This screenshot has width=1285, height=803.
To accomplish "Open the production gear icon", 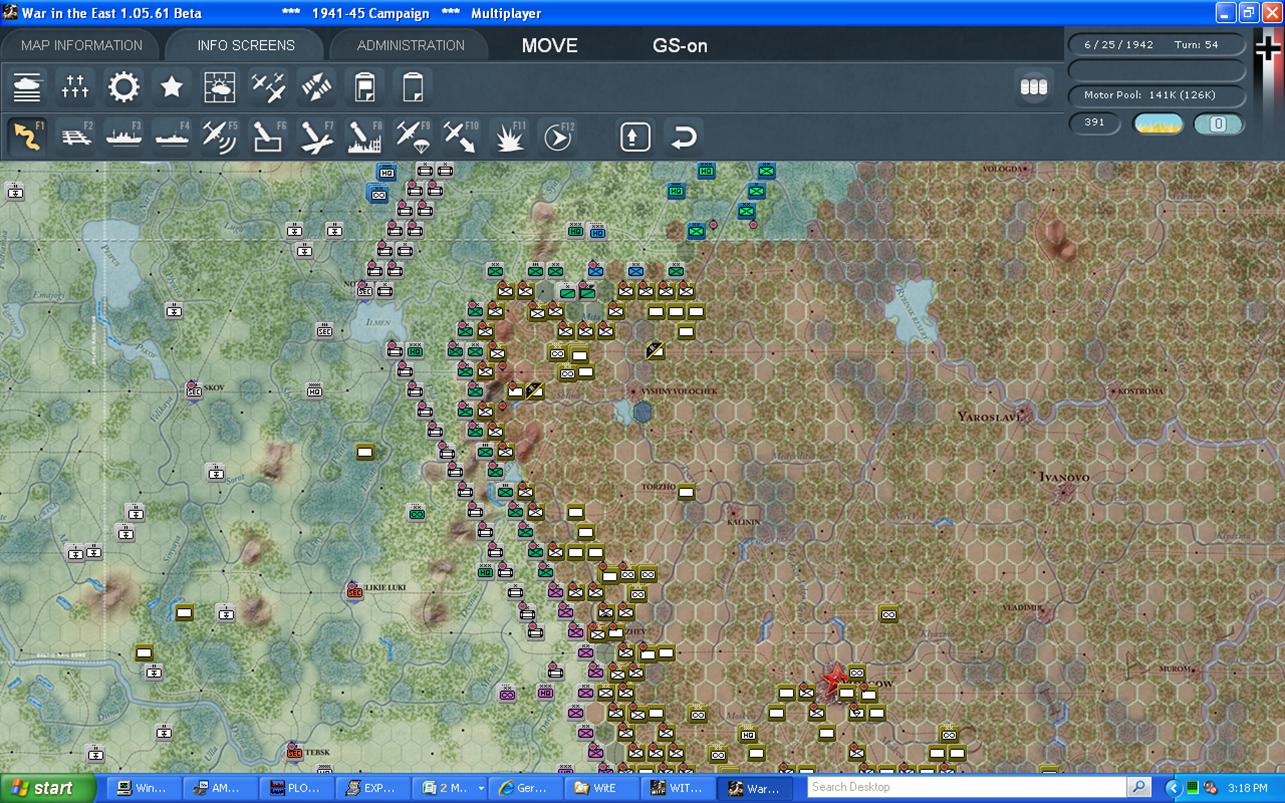I will click(x=123, y=87).
